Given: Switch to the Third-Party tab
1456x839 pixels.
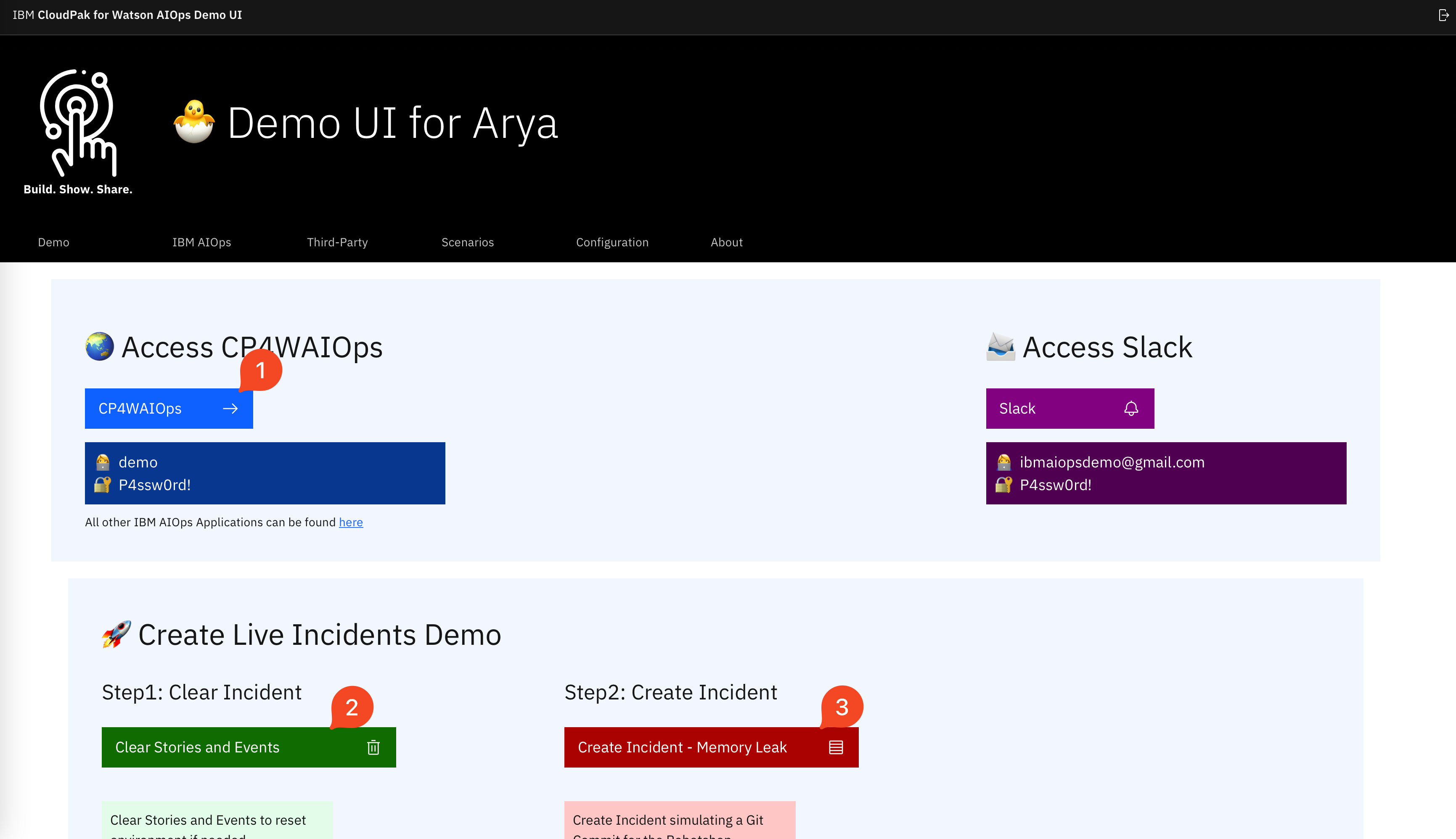Looking at the screenshot, I should point(338,243).
